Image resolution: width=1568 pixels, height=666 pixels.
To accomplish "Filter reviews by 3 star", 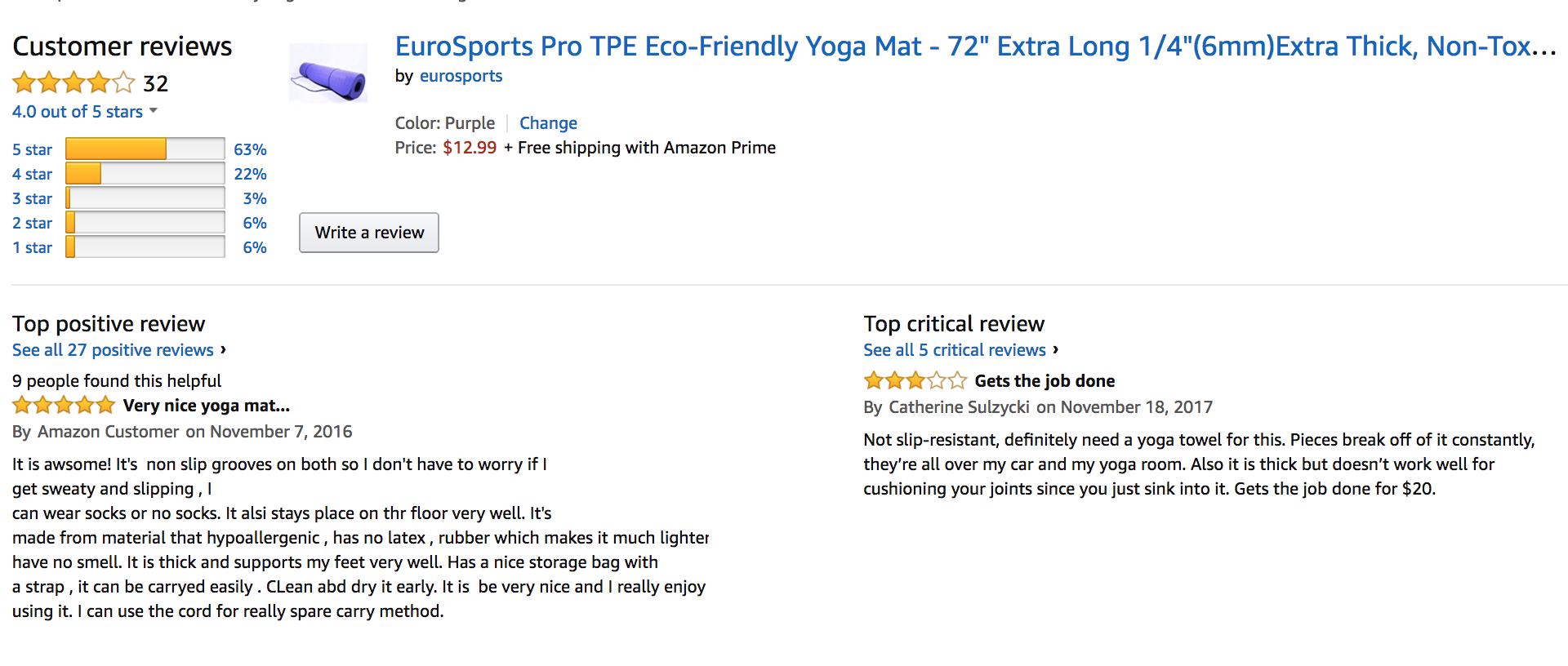I will pyautogui.click(x=32, y=198).
